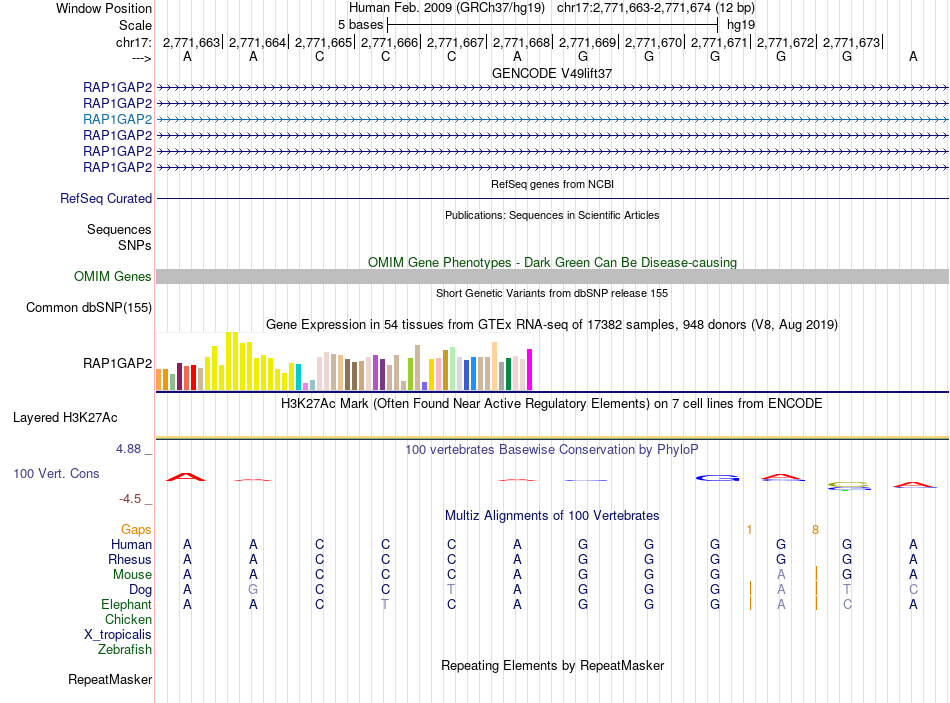Click the Sequences track label
This screenshot has height=703, width=950.
[x=119, y=229]
